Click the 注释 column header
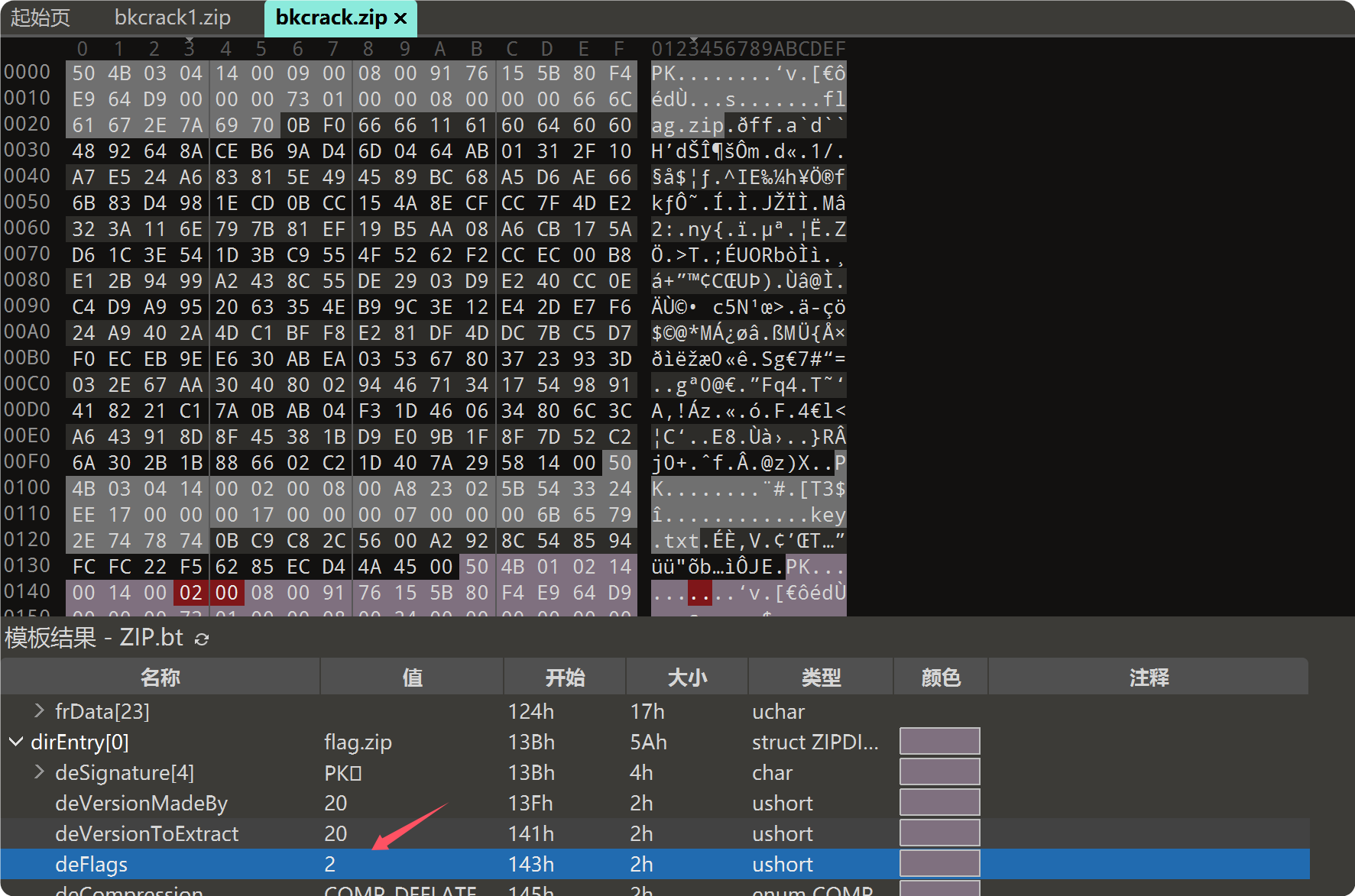The image size is (1355, 896). tap(1148, 678)
